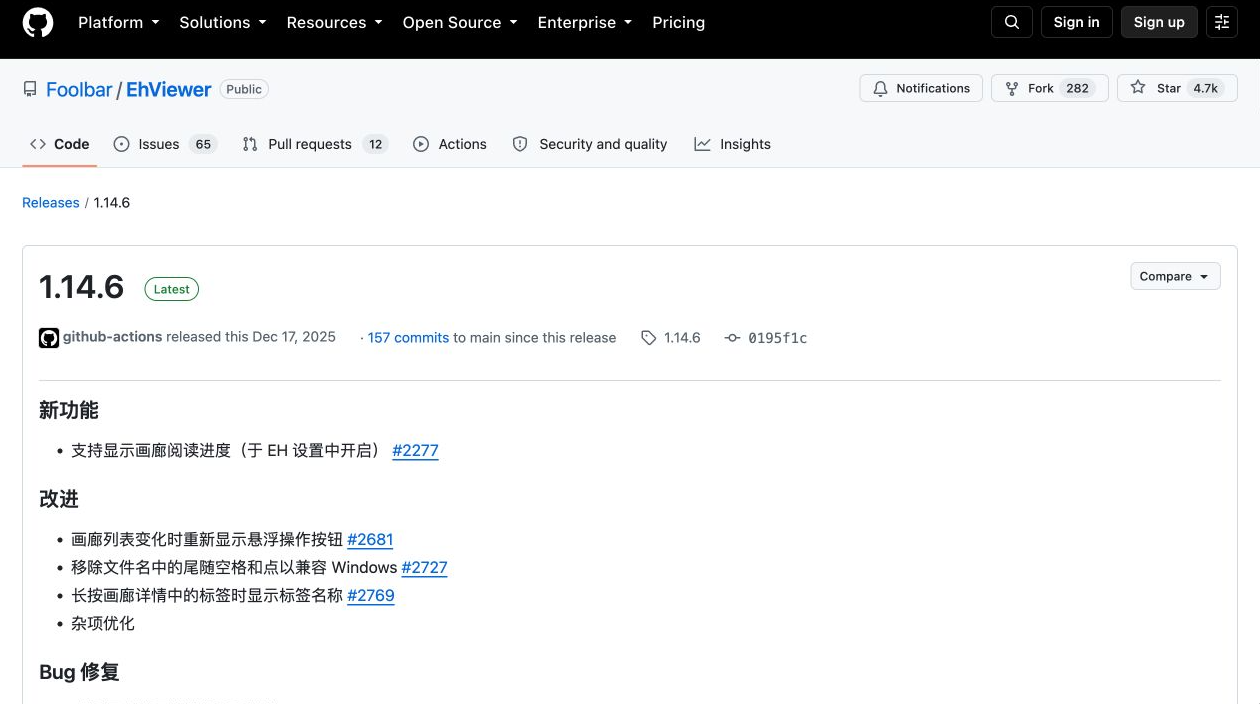Click the Latest release badge

171,289
